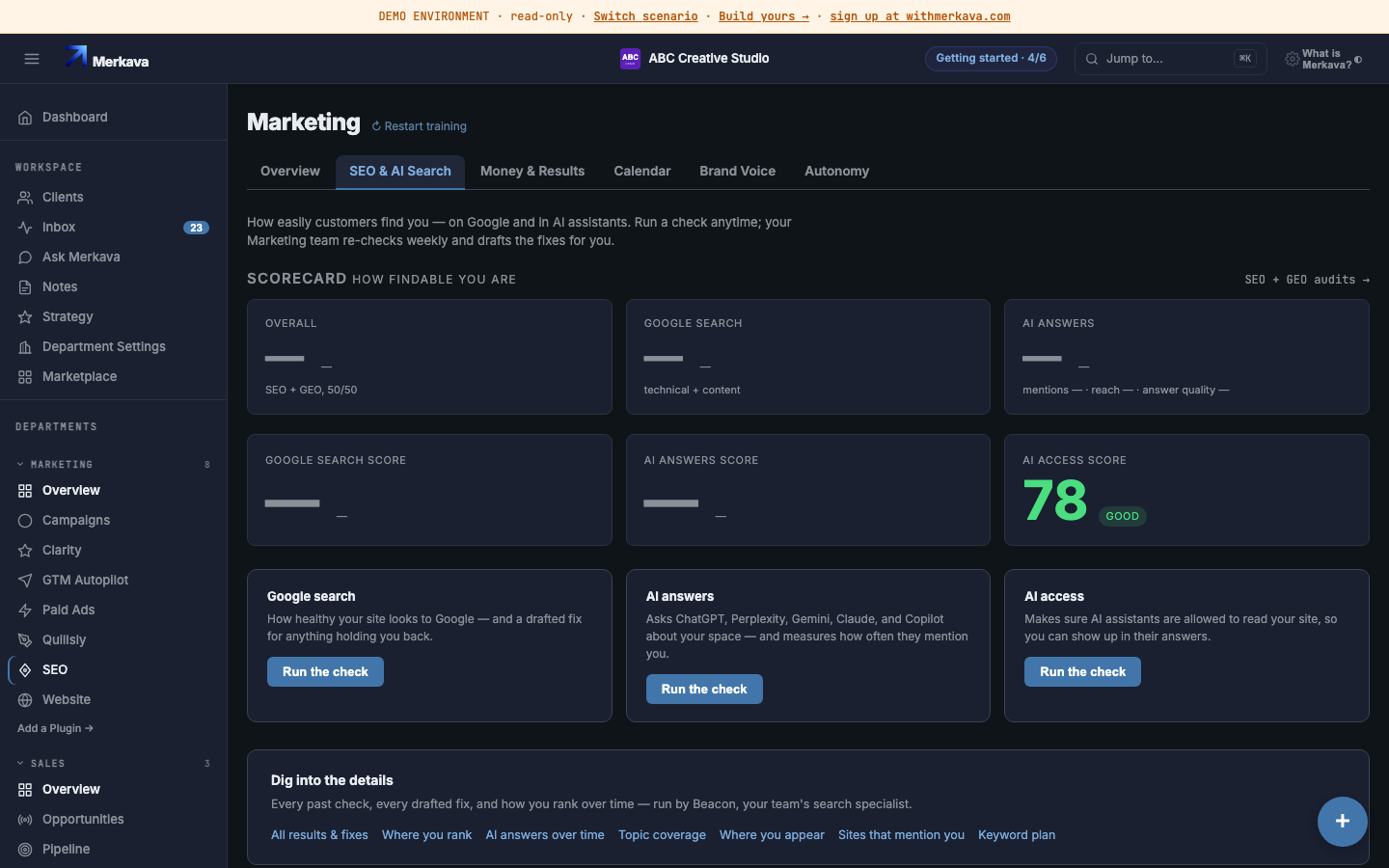Click the Overall scorecard card

(429, 357)
